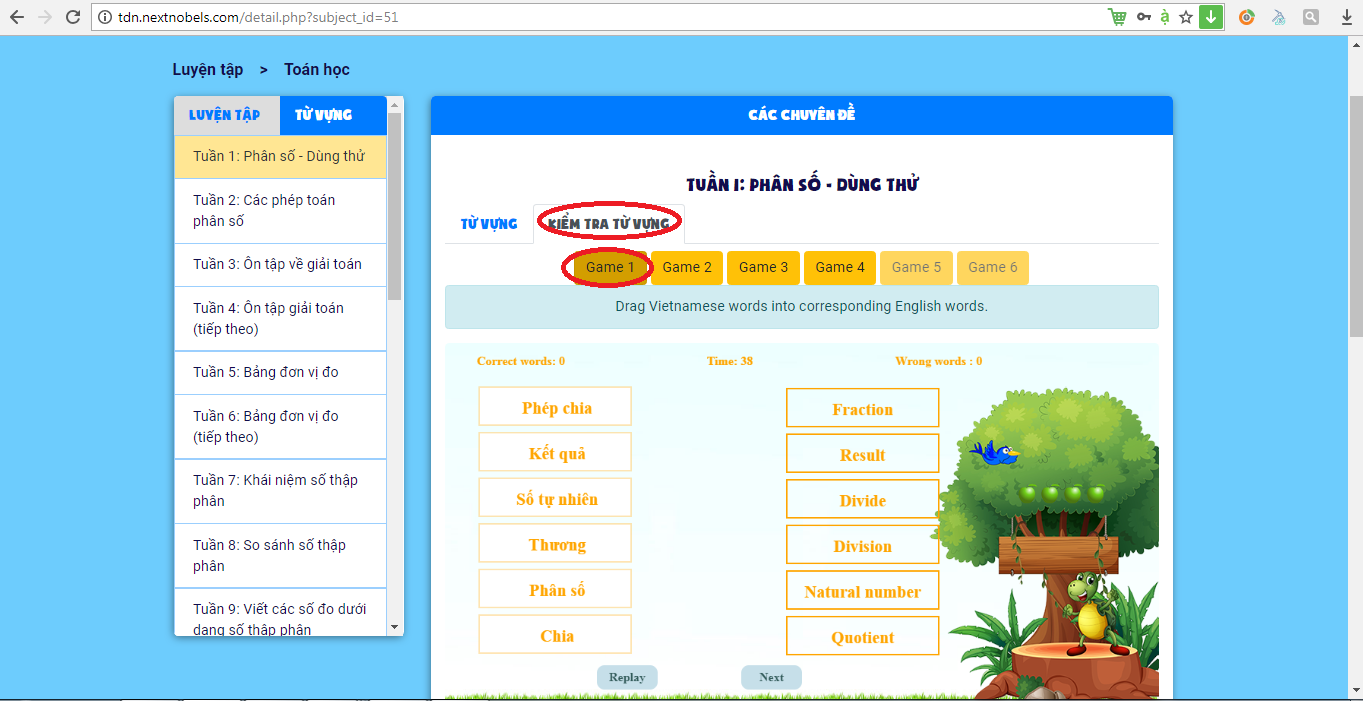Click the sidebar list scrollbar thumb

pyautogui.click(x=395, y=206)
